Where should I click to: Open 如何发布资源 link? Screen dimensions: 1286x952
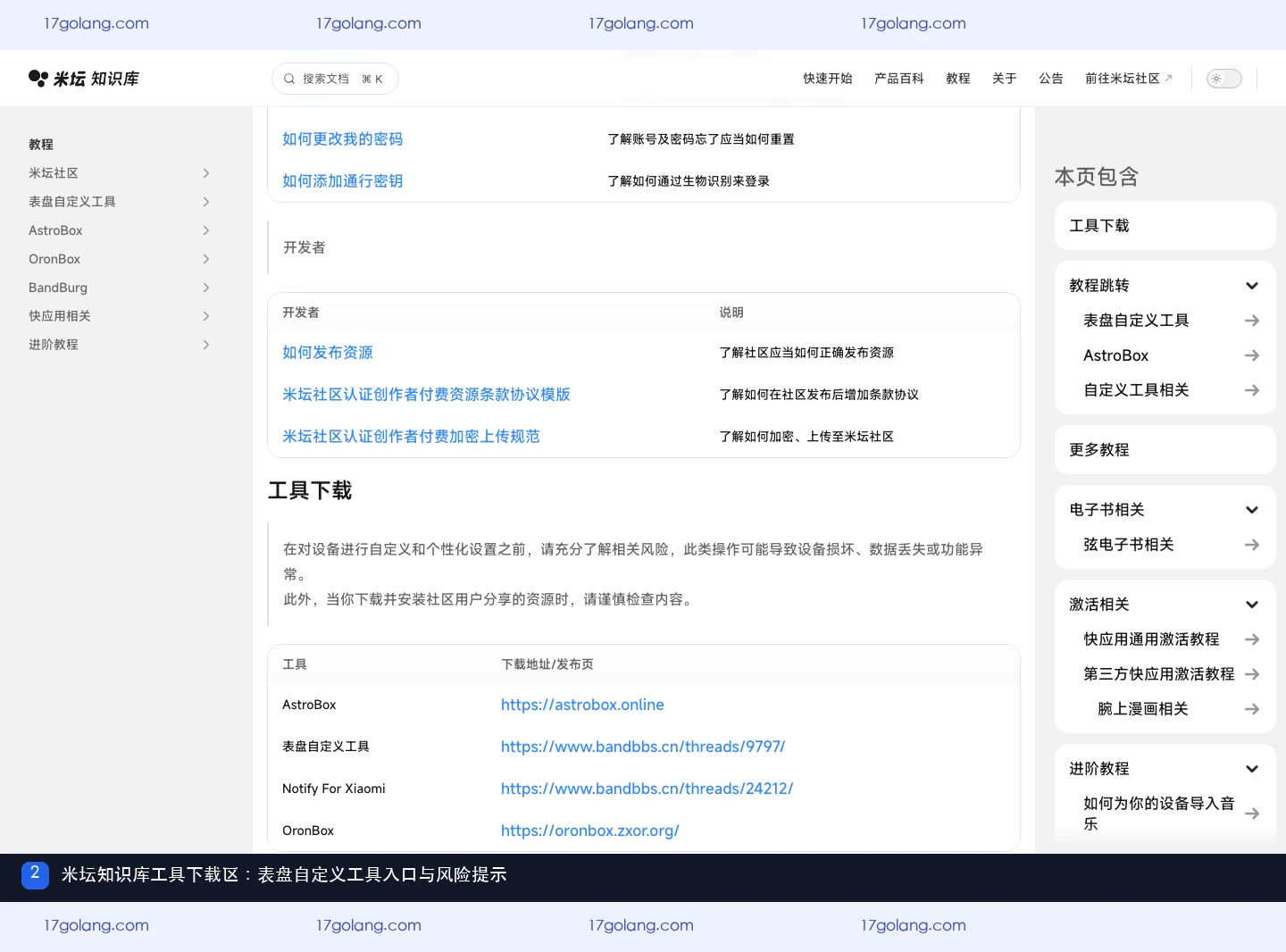pyautogui.click(x=328, y=353)
